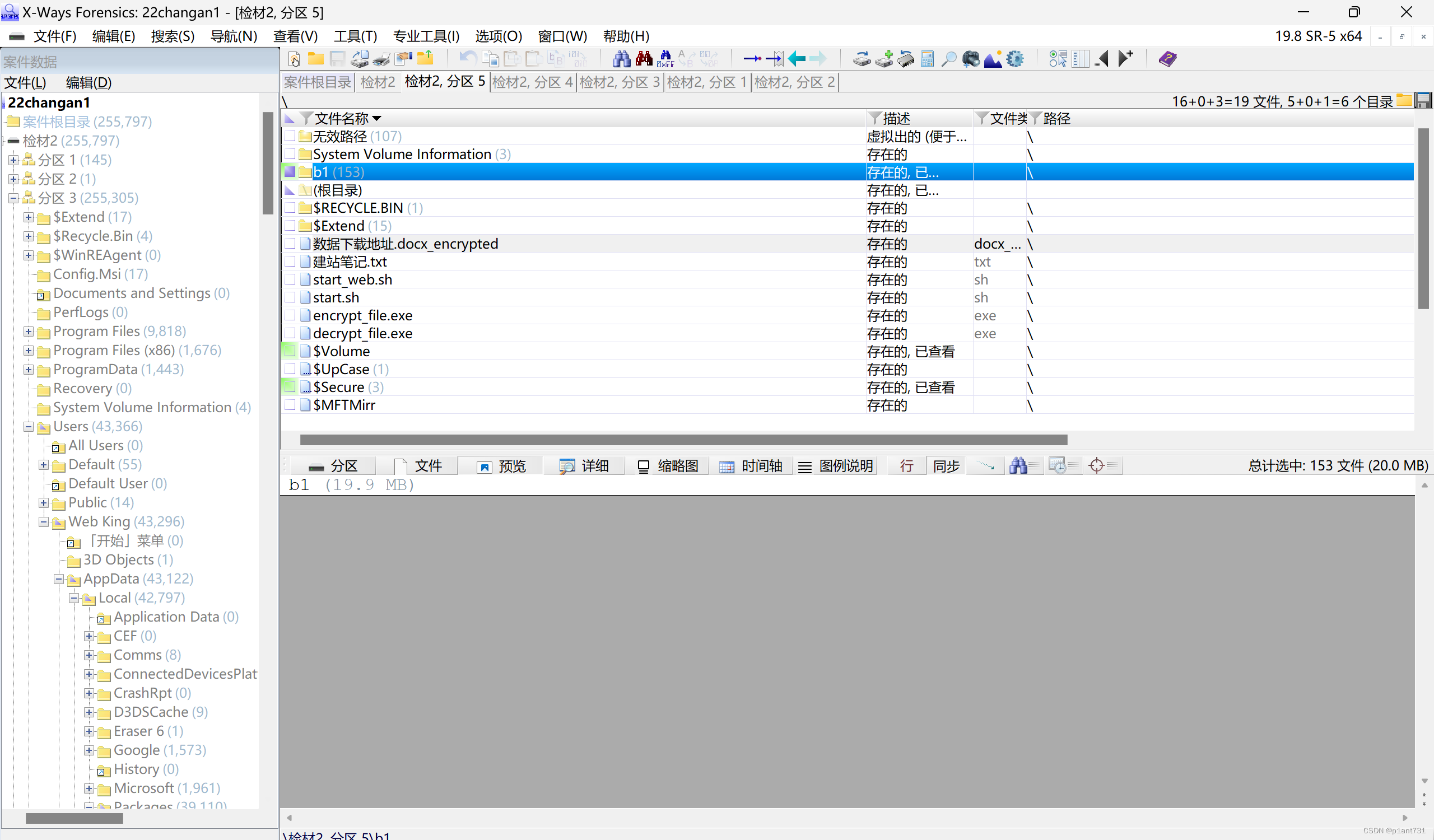
Task: Expand 分区 1 in case tree
Action: point(13,160)
